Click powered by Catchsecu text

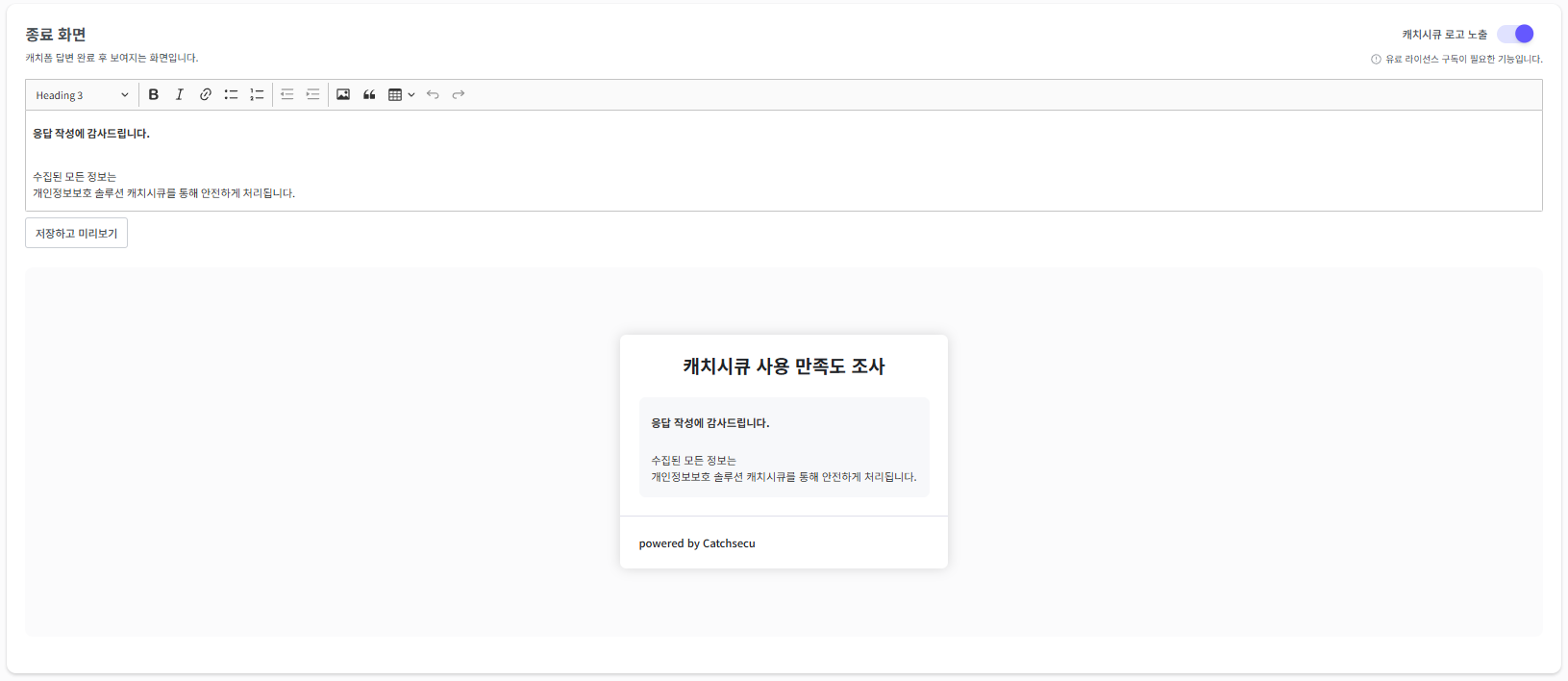click(x=697, y=543)
